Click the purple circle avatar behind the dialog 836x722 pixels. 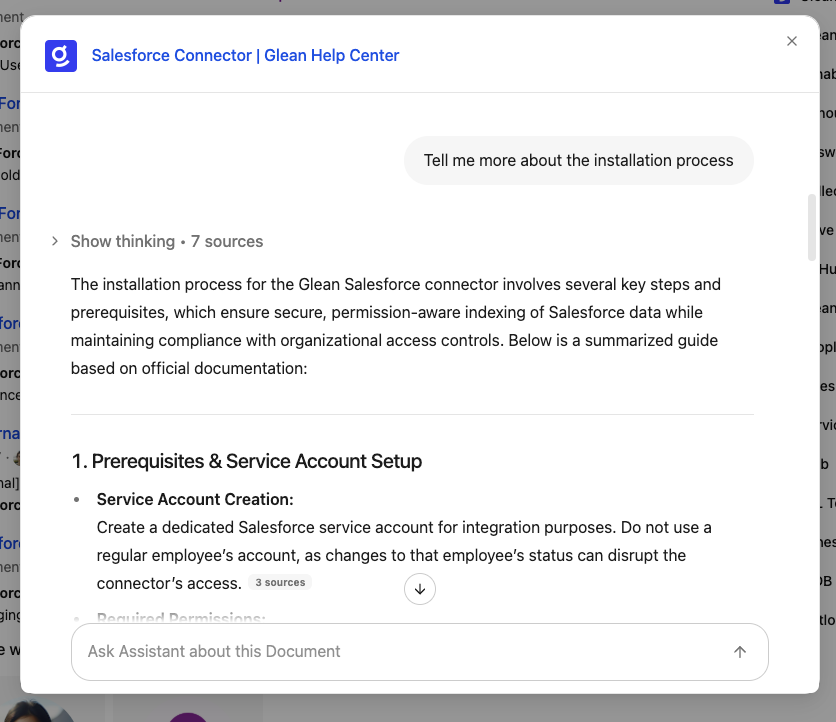coord(188,714)
